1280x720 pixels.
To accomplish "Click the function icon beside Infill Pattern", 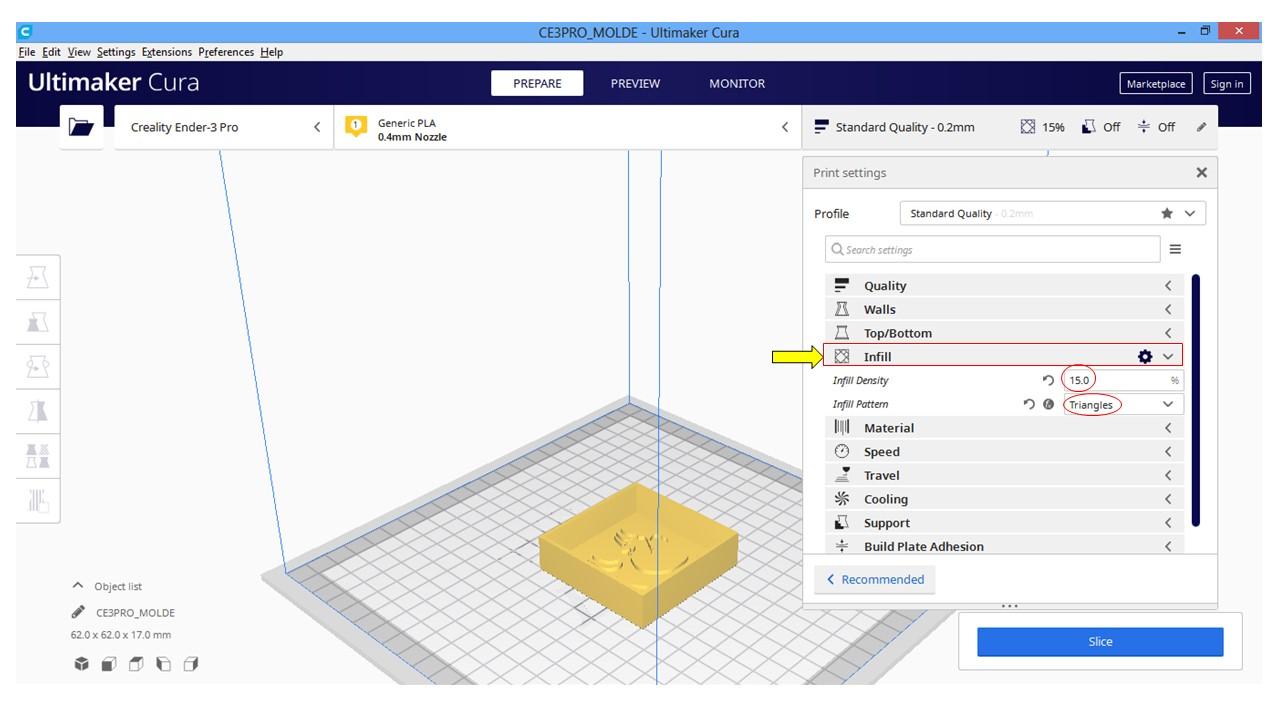I will pyautogui.click(x=1048, y=404).
